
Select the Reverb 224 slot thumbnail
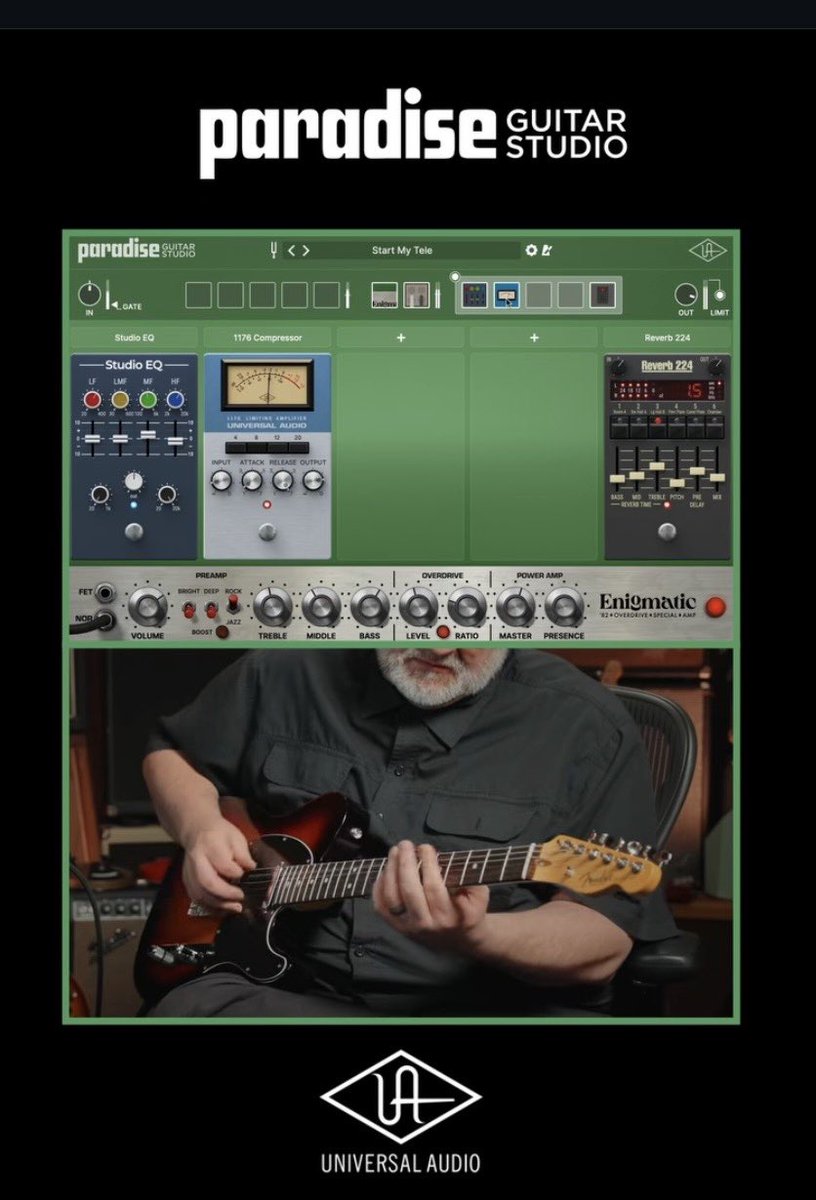click(602, 295)
